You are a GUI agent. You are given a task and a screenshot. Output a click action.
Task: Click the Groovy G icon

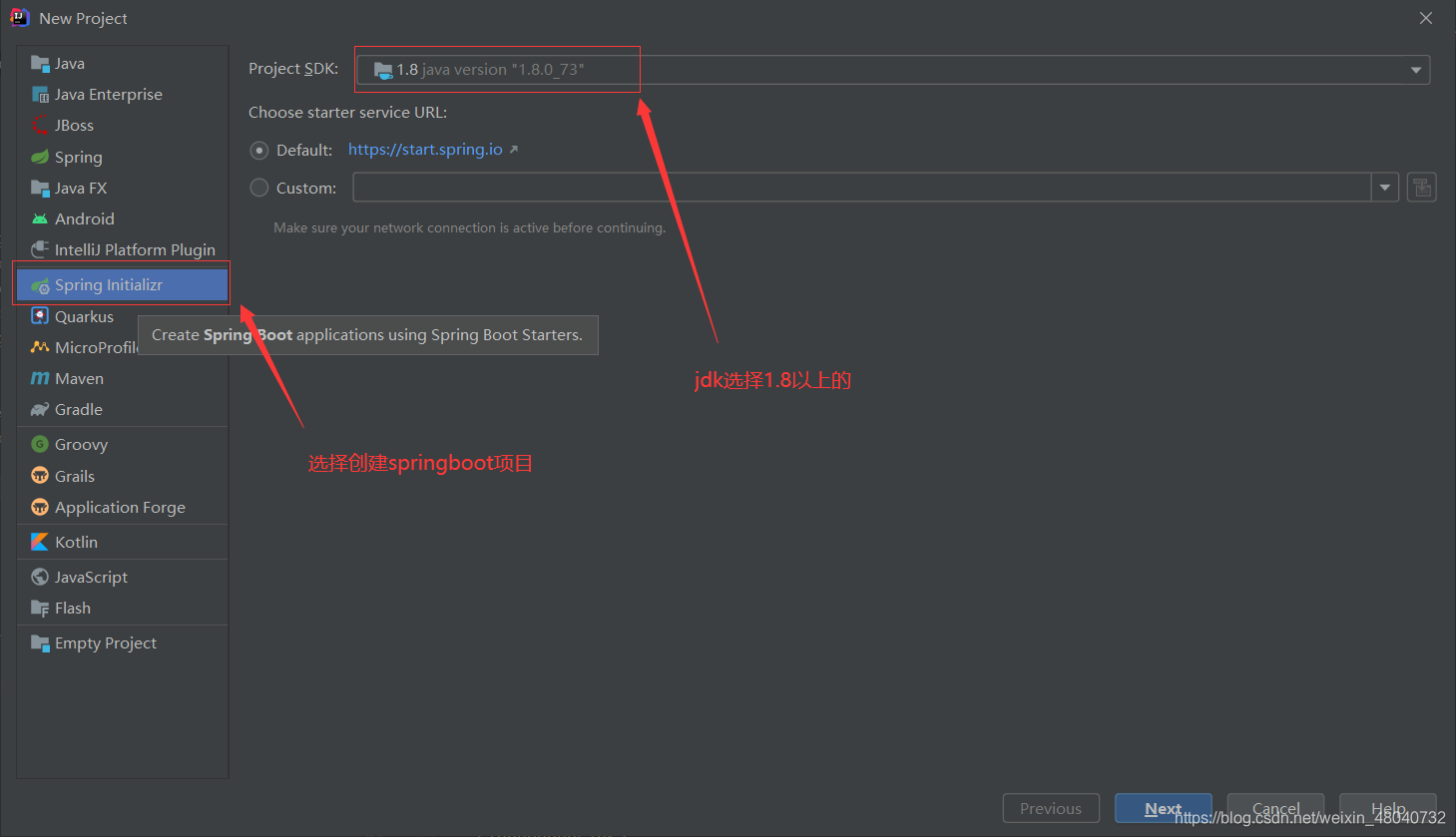click(x=40, y=444)
